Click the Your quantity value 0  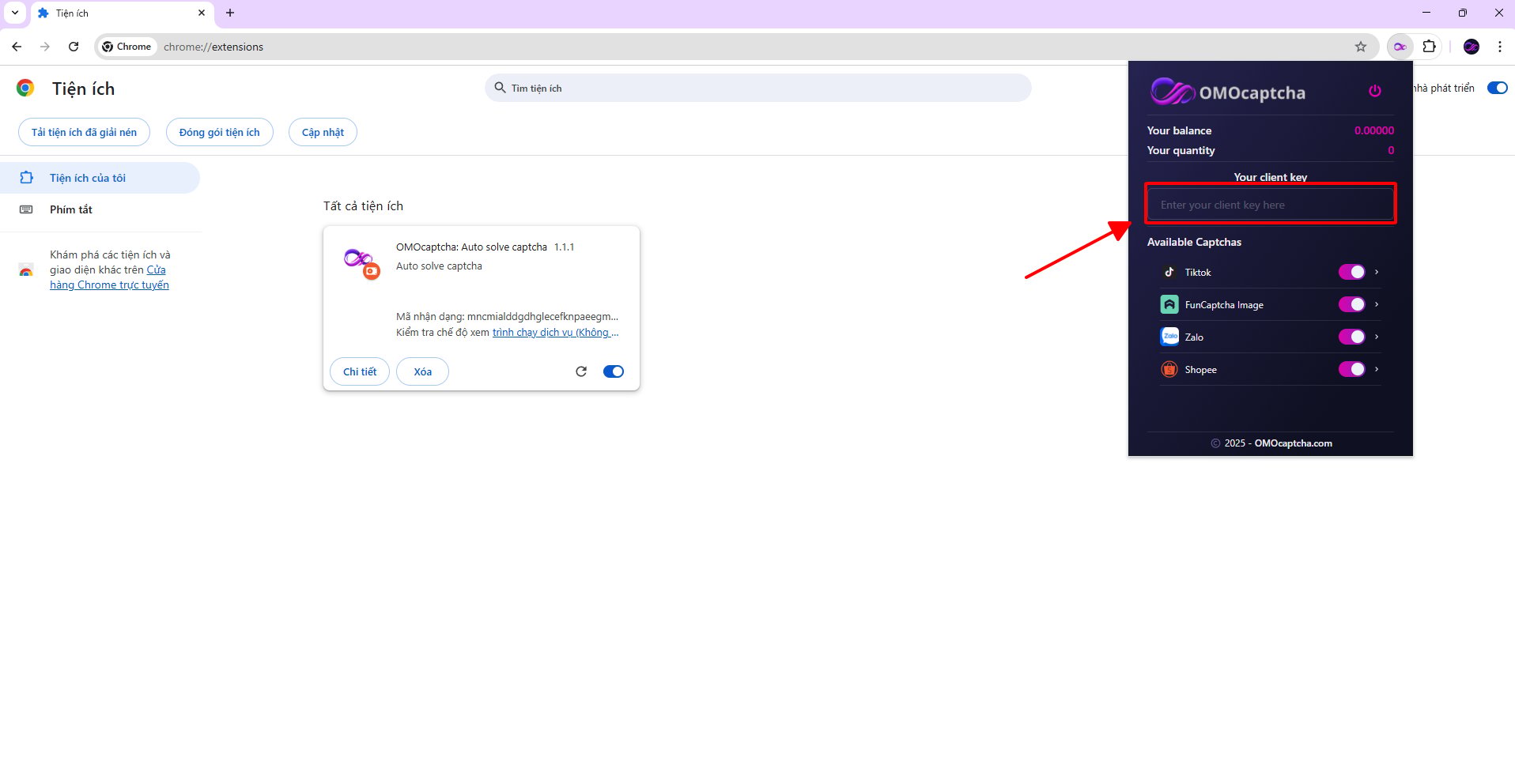pos(1391,150)
